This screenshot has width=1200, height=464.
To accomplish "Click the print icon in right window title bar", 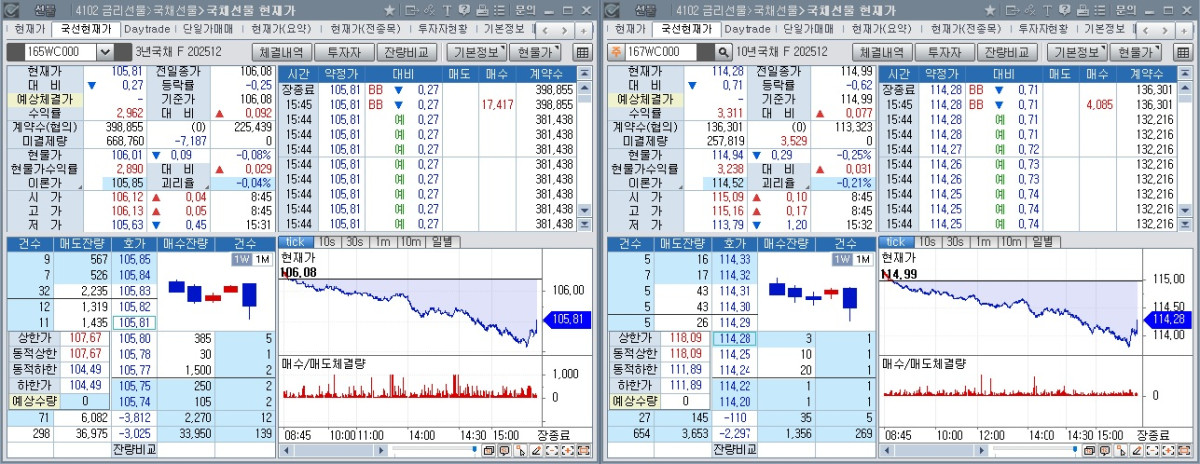I will pyautogui.click(x=1083, y=10).
